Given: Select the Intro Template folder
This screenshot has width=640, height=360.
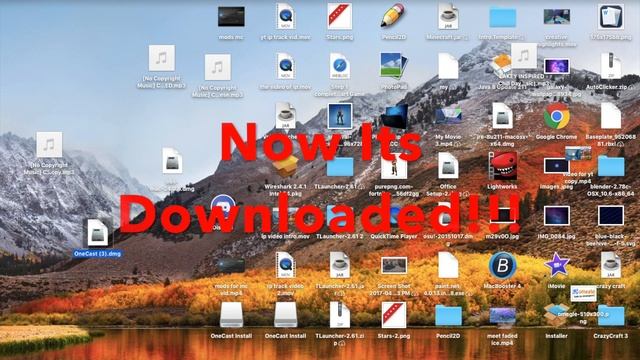Looking at the screenshot, I should (502, 17).
